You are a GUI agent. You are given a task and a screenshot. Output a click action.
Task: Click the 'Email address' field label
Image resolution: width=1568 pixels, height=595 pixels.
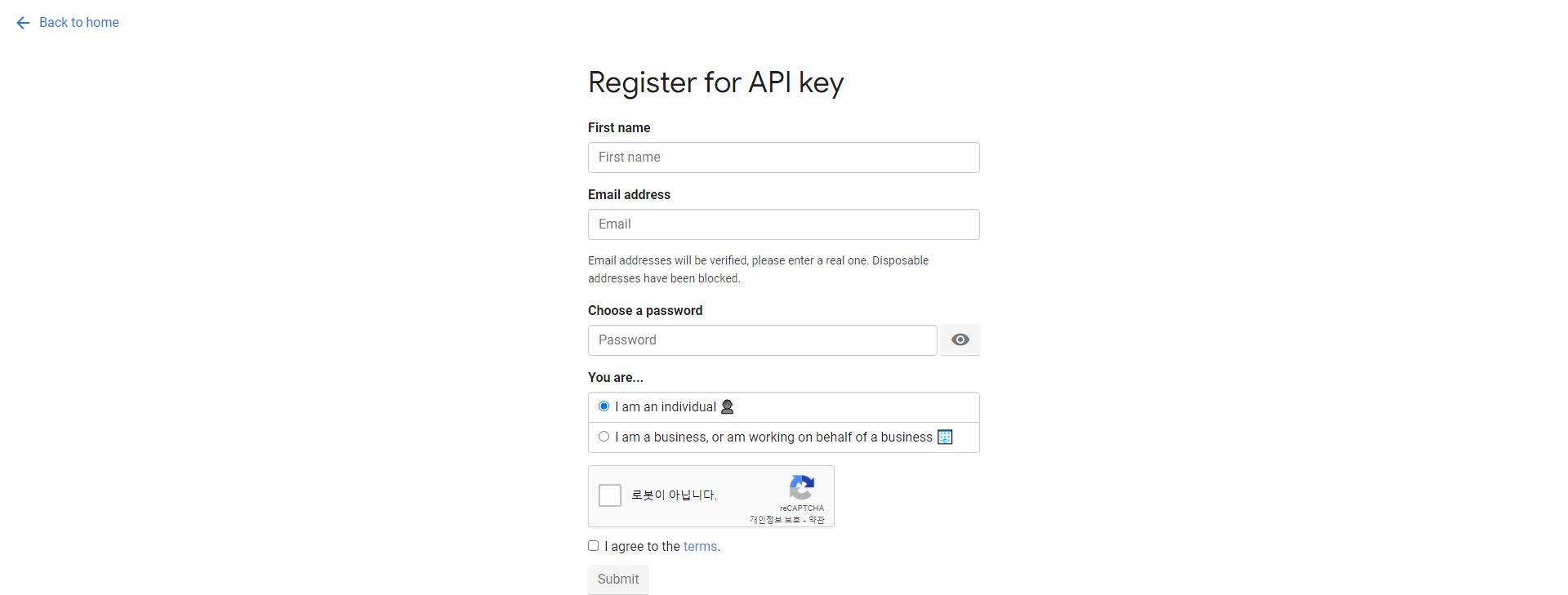click(x=629, y=194)
